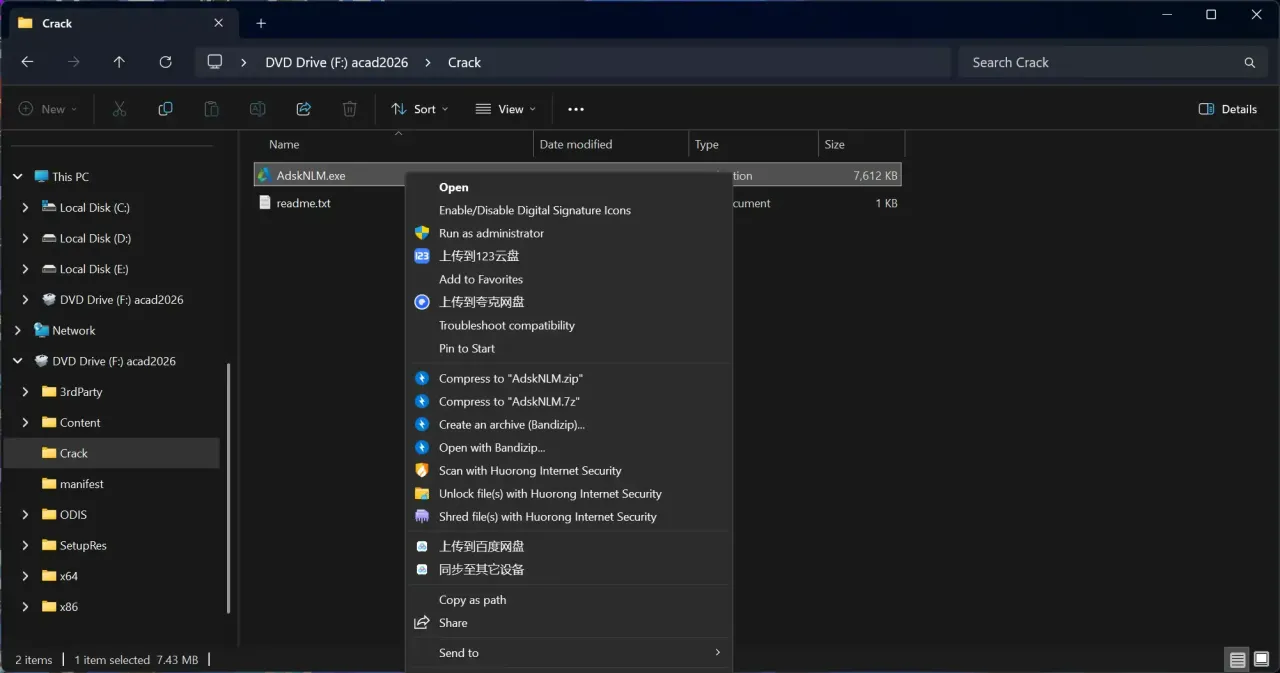Open the See more three-dots menu

coord(576,109)
